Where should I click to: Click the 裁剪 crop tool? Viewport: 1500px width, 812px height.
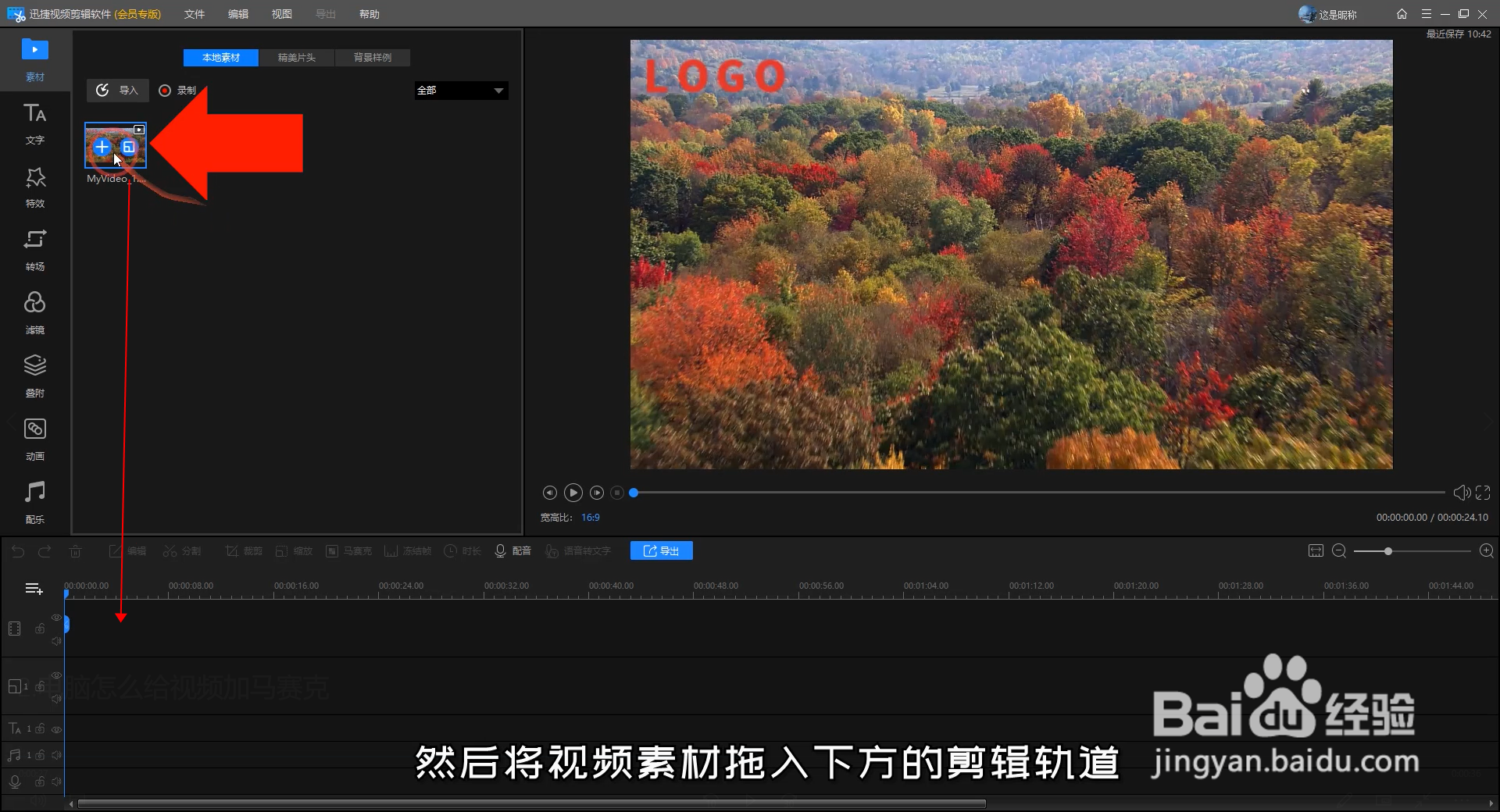(x=244, y=551)
